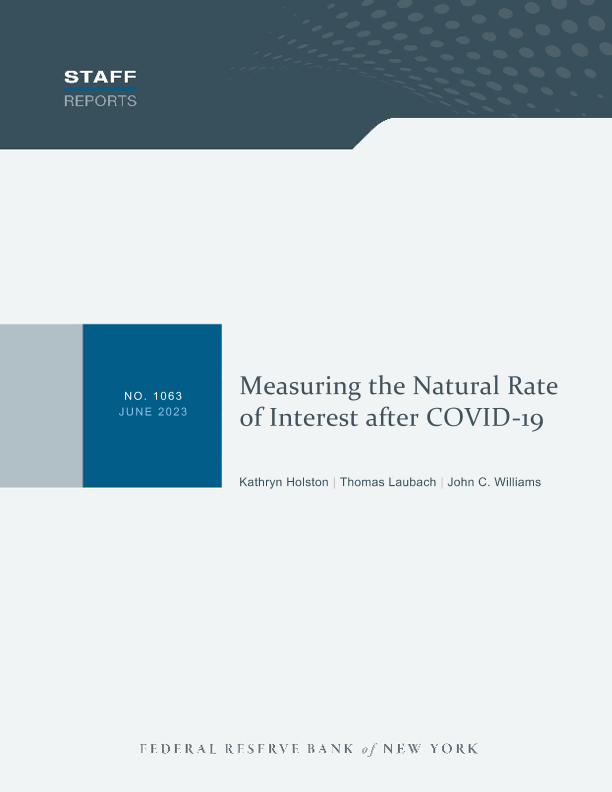Click the blue line beneath STAFF in the logo
This screenshot has width=612, height=792.
[x=100, y=89]
